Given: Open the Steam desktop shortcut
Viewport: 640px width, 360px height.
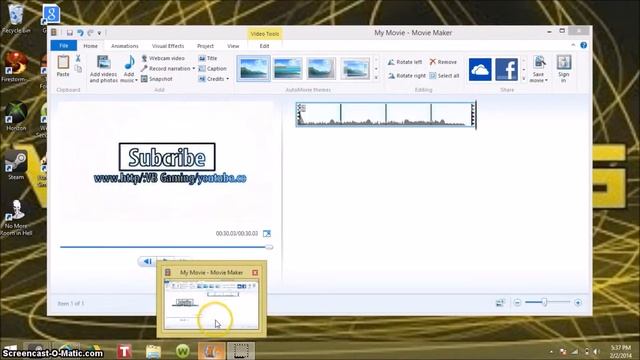Looking at the screenshot, I should point(16,165).
